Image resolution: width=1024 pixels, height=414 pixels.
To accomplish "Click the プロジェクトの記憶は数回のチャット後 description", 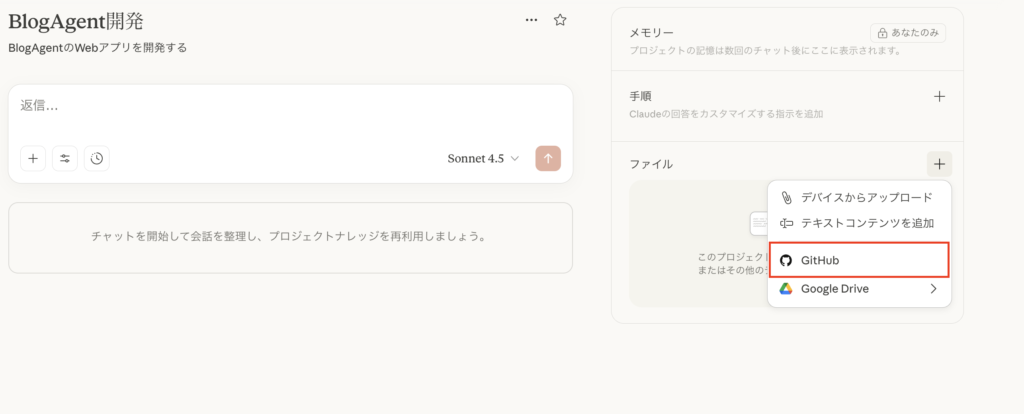I will click(765, 50).
